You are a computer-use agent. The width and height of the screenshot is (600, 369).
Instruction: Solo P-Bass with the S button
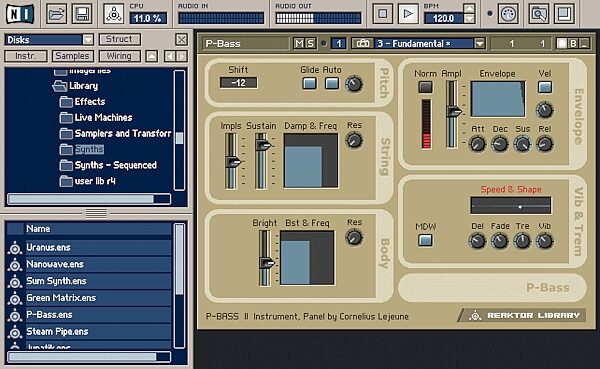click(x=310, y=43)
